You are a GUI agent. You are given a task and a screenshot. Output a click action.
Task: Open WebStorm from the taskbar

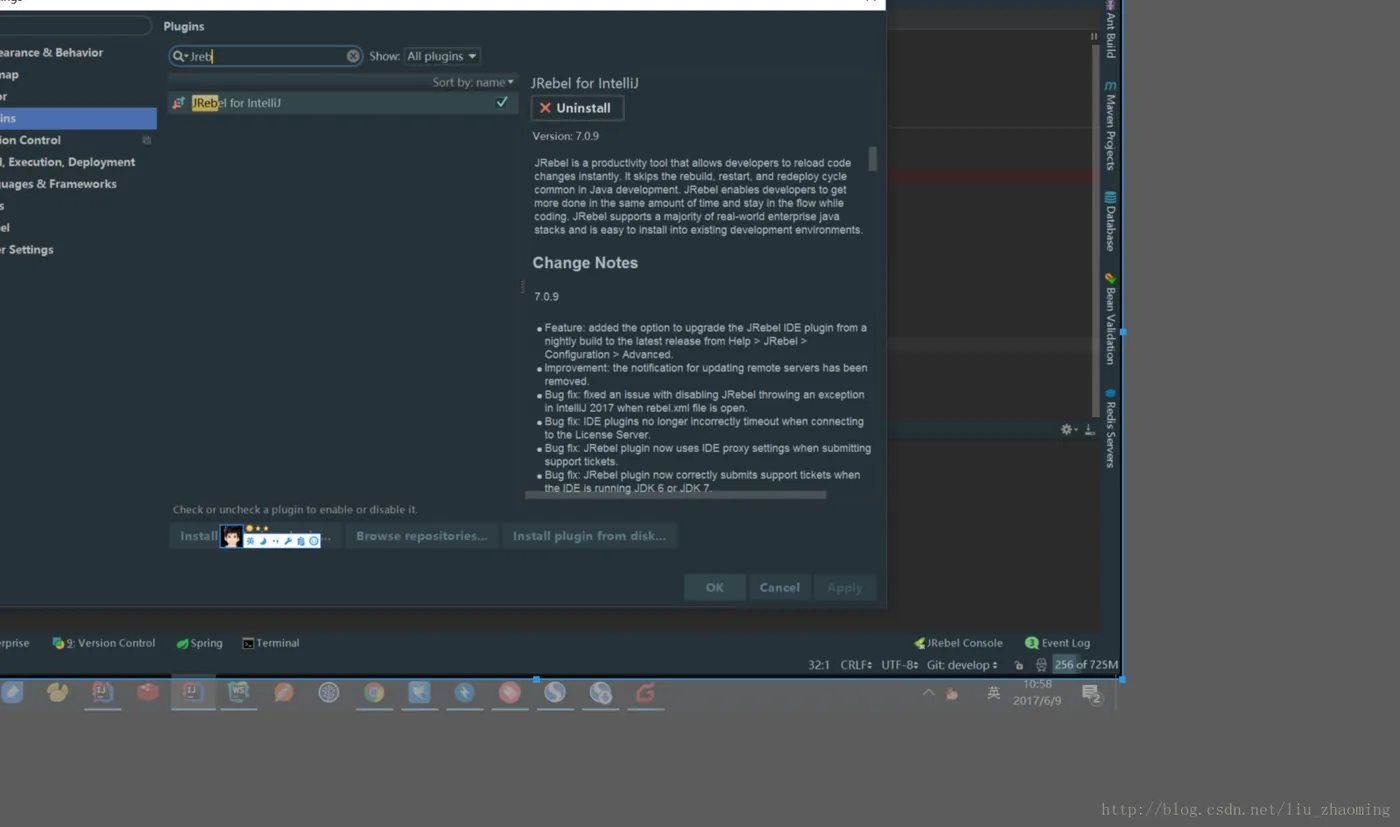[x=238, y=692]
